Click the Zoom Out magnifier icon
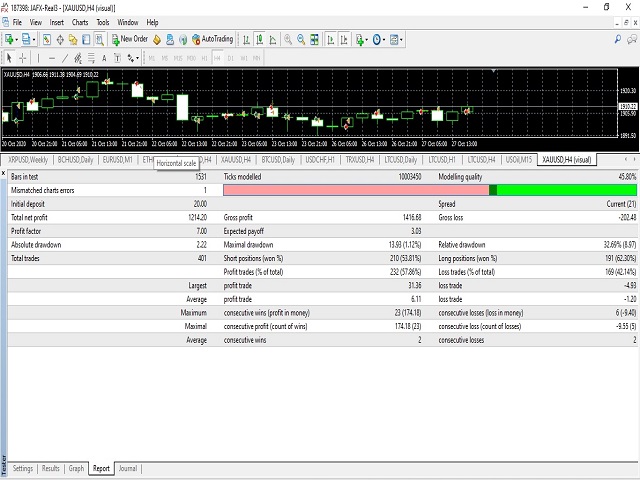 [300, 40]
